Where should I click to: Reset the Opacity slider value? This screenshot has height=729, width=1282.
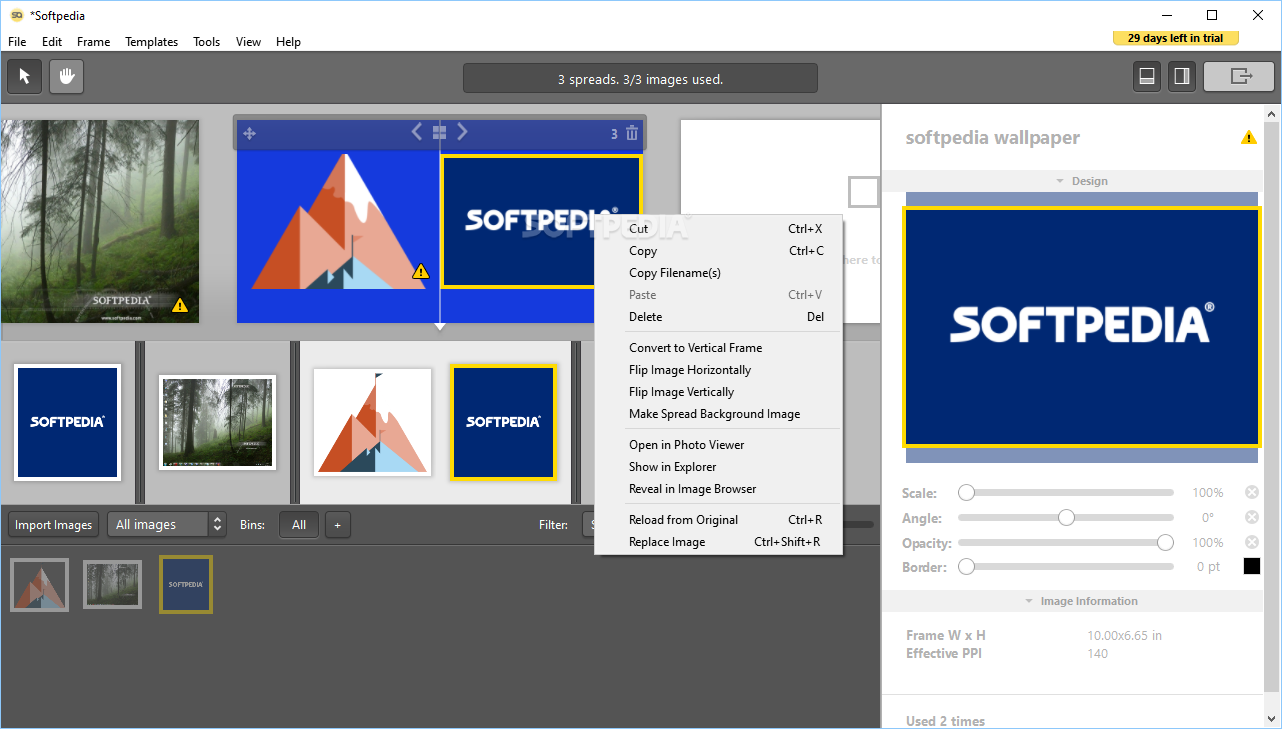coord(1252,542)
